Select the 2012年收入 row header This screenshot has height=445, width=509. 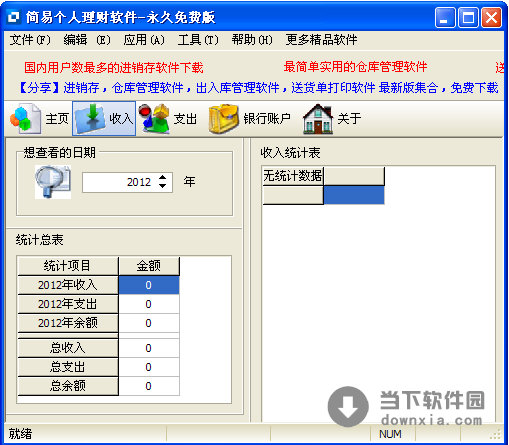tap(68, 285)
